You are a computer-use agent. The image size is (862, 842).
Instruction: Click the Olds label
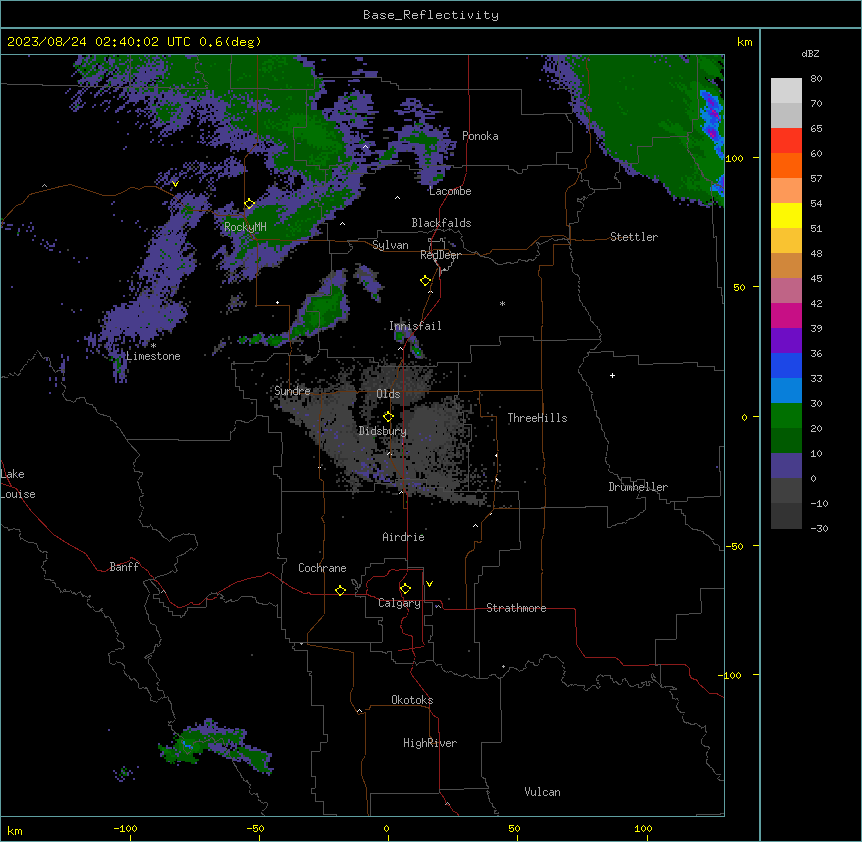[x=388, y=394]
